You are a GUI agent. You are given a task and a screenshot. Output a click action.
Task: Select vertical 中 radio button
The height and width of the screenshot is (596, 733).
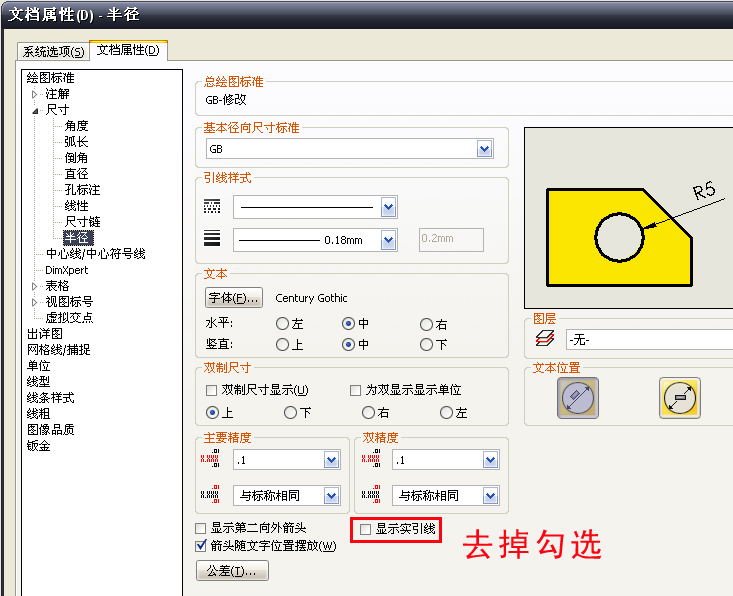click(348, 345)
